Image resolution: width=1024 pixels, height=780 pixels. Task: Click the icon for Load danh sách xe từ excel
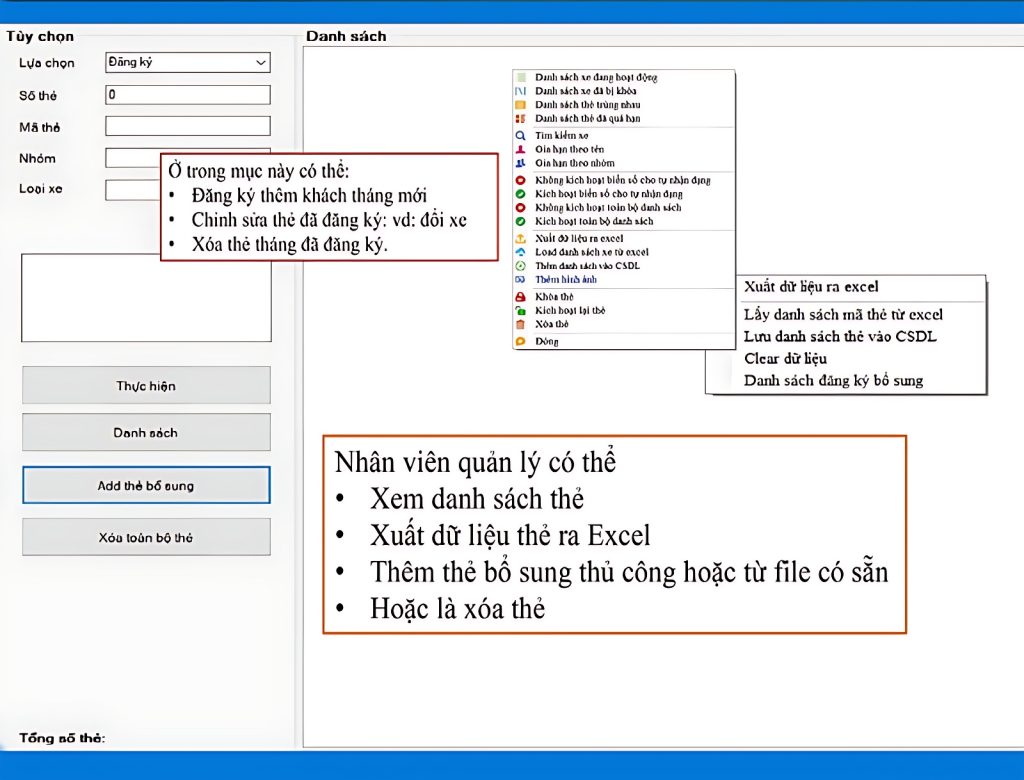point(520,253)
